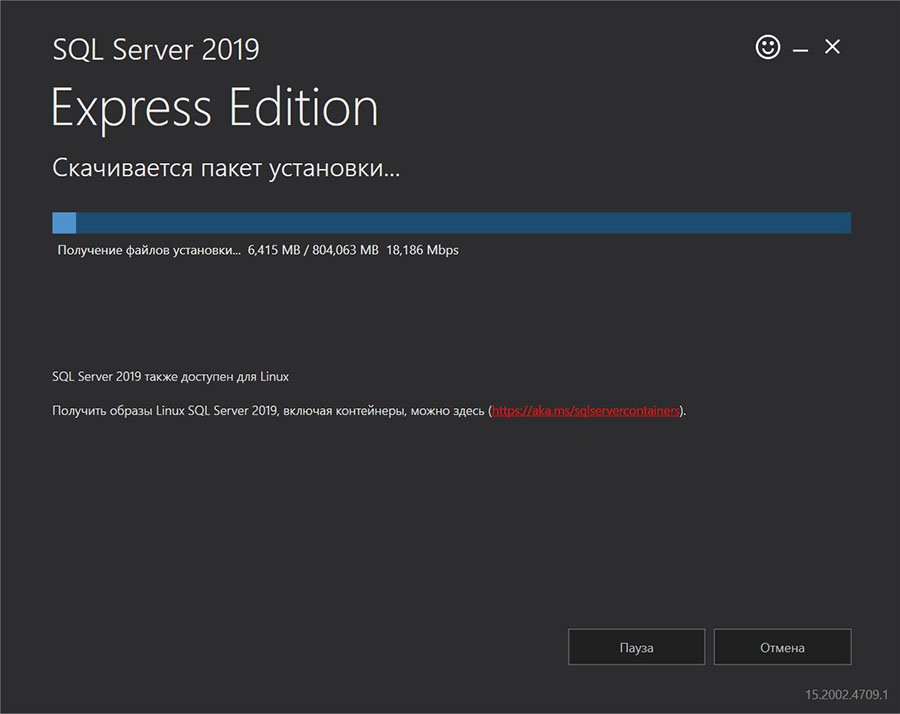
Task: Open the aka.ms/sqlservercontainers link
Action: pos(586,410)
